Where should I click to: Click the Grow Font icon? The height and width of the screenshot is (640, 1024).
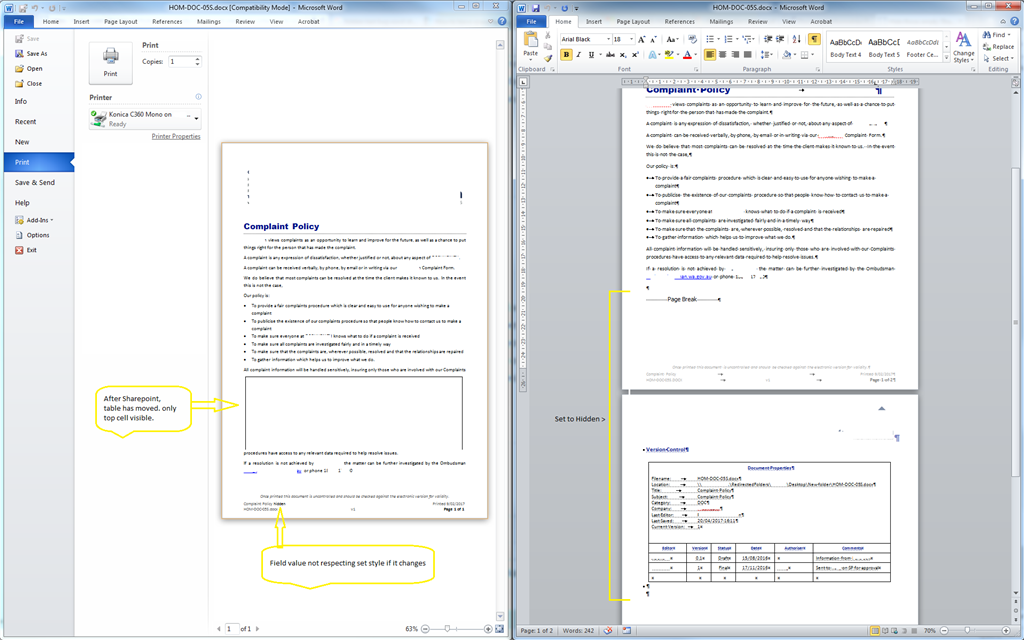[x=641, y=39]
